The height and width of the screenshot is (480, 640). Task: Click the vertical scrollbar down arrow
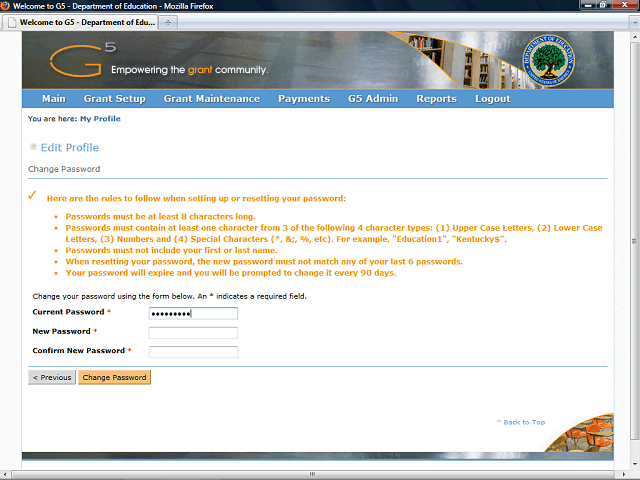(x=635, y=464)
